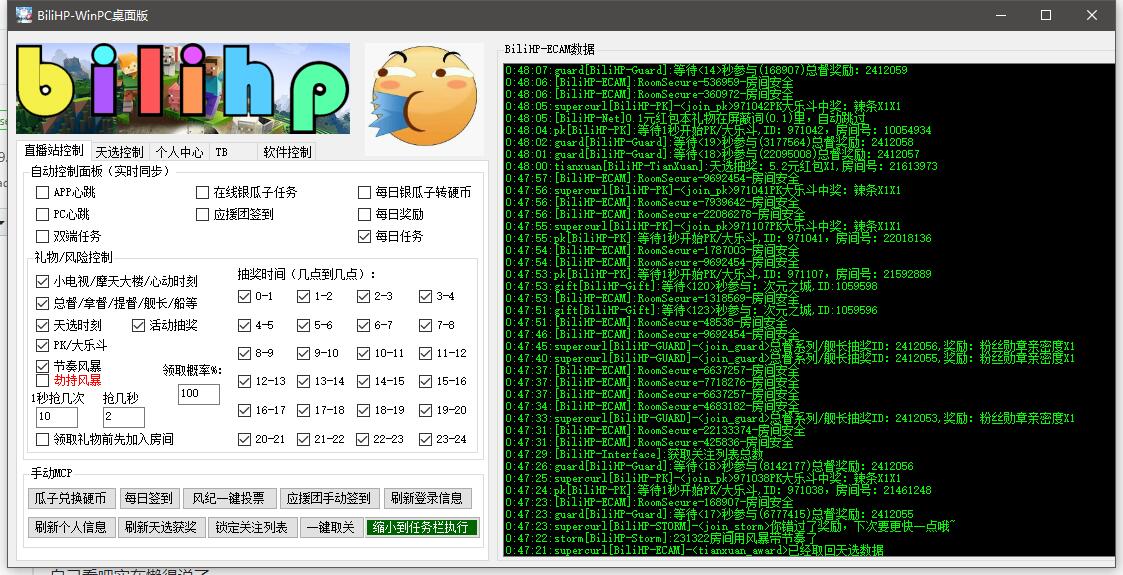The image size is (1123, 575).
Task: Uncheck the 节奏风暴 checkbox
Action: (42, 366)
